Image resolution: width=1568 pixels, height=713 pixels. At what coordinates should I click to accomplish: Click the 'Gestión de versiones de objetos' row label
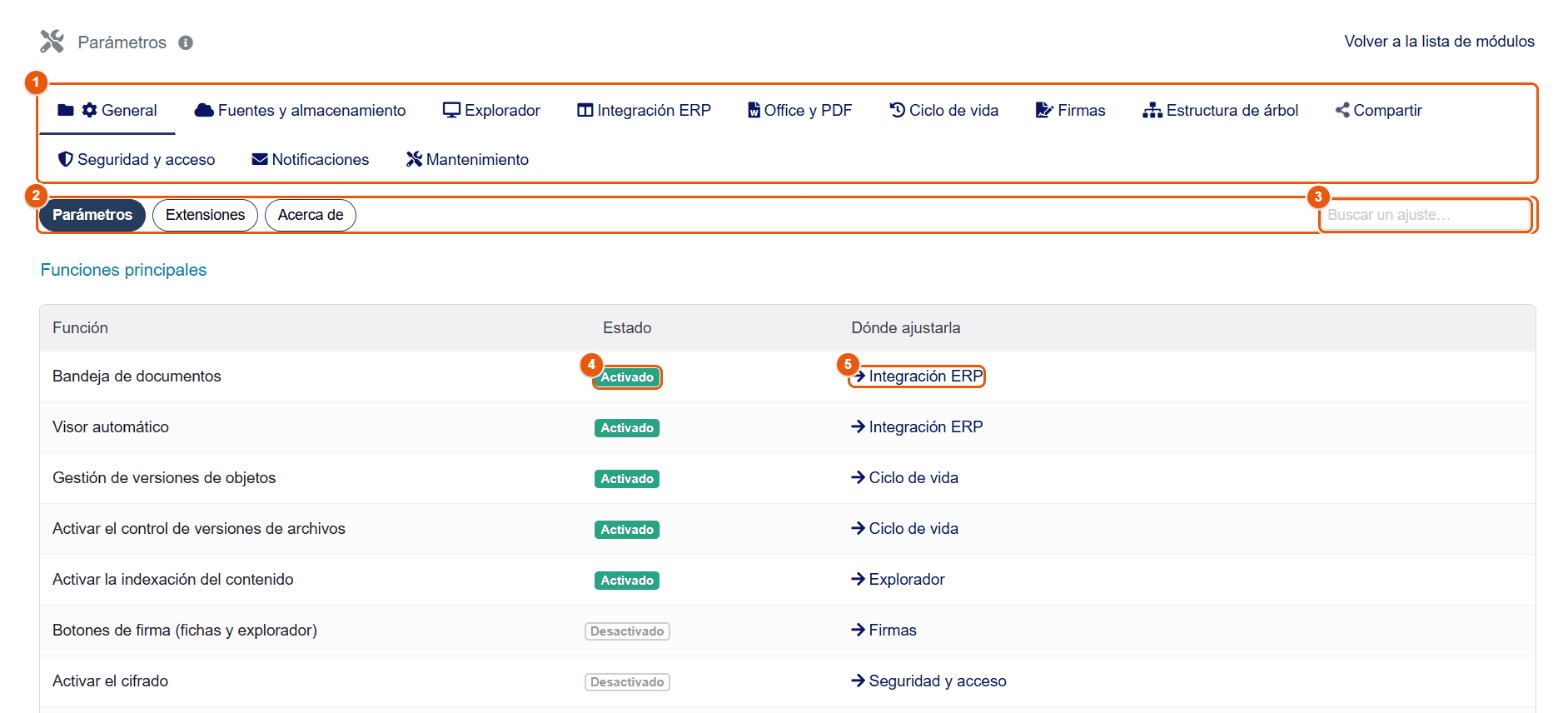[x=164, y=479]
